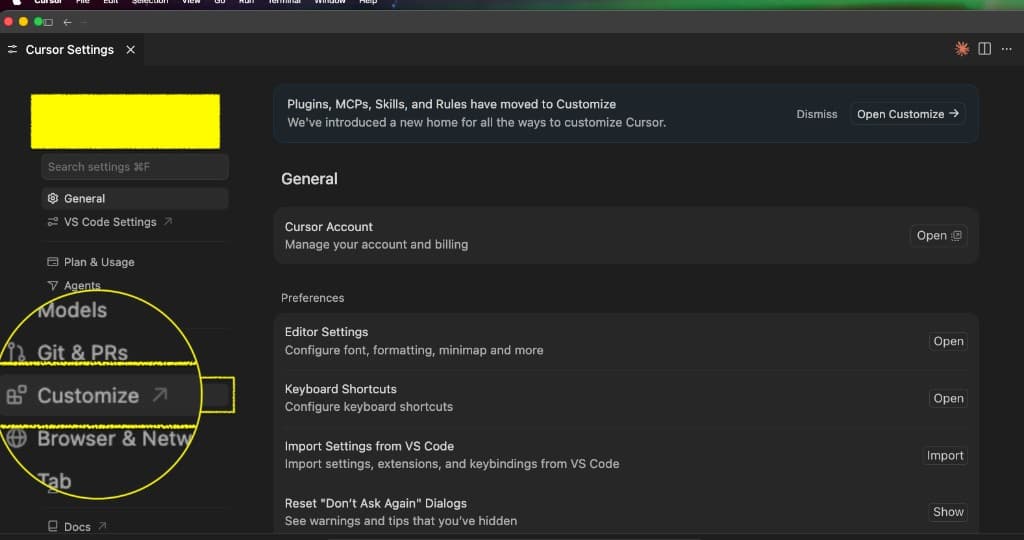
Task: Click the 'Manage your account and billing' text
Action: point(376,245)
